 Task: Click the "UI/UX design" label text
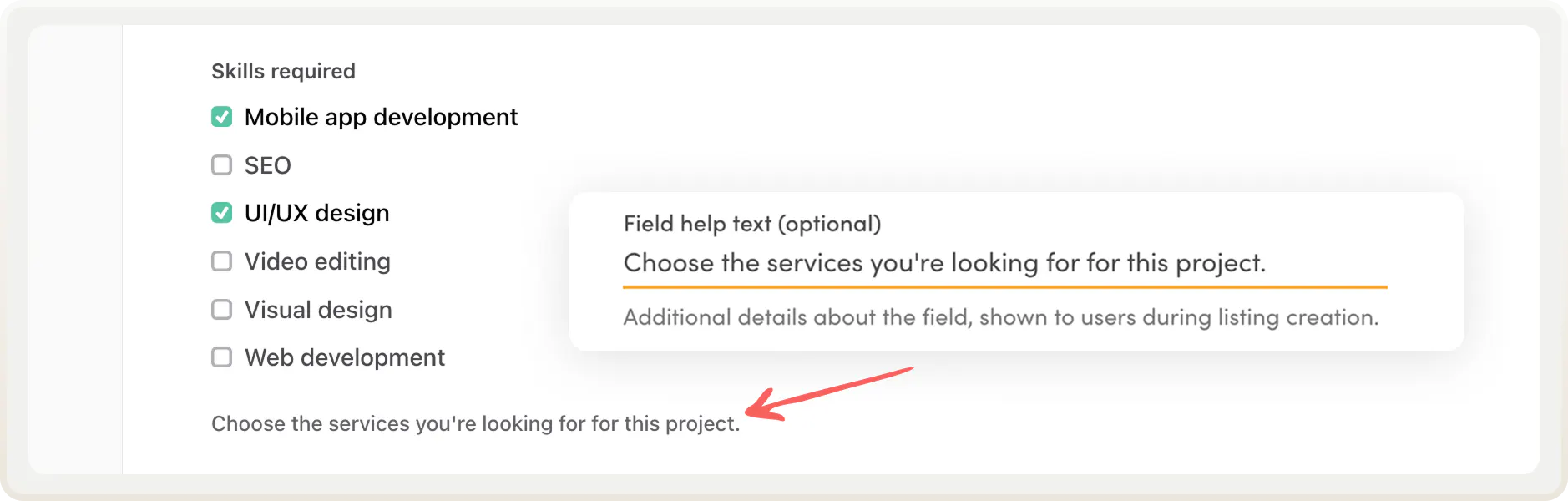316,213
